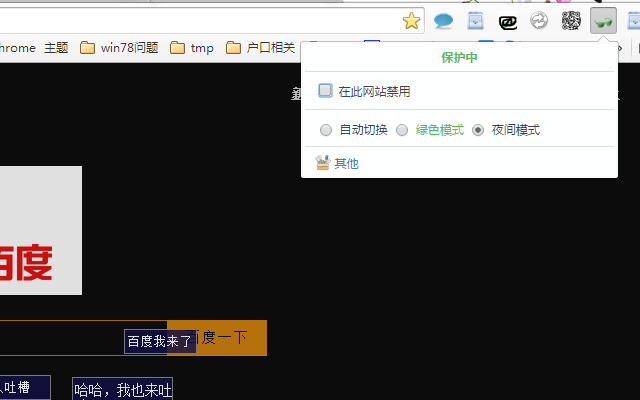The image size is (640, 400).
Task: Click in the browser address bar
Action: [200, 21]
